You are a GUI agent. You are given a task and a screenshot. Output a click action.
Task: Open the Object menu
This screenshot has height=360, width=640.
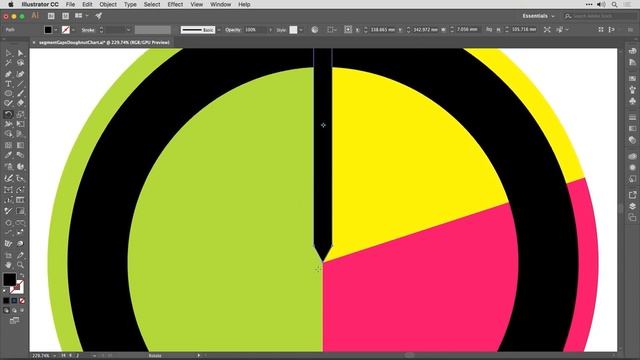pyautogui.click(x=108, y=4)
